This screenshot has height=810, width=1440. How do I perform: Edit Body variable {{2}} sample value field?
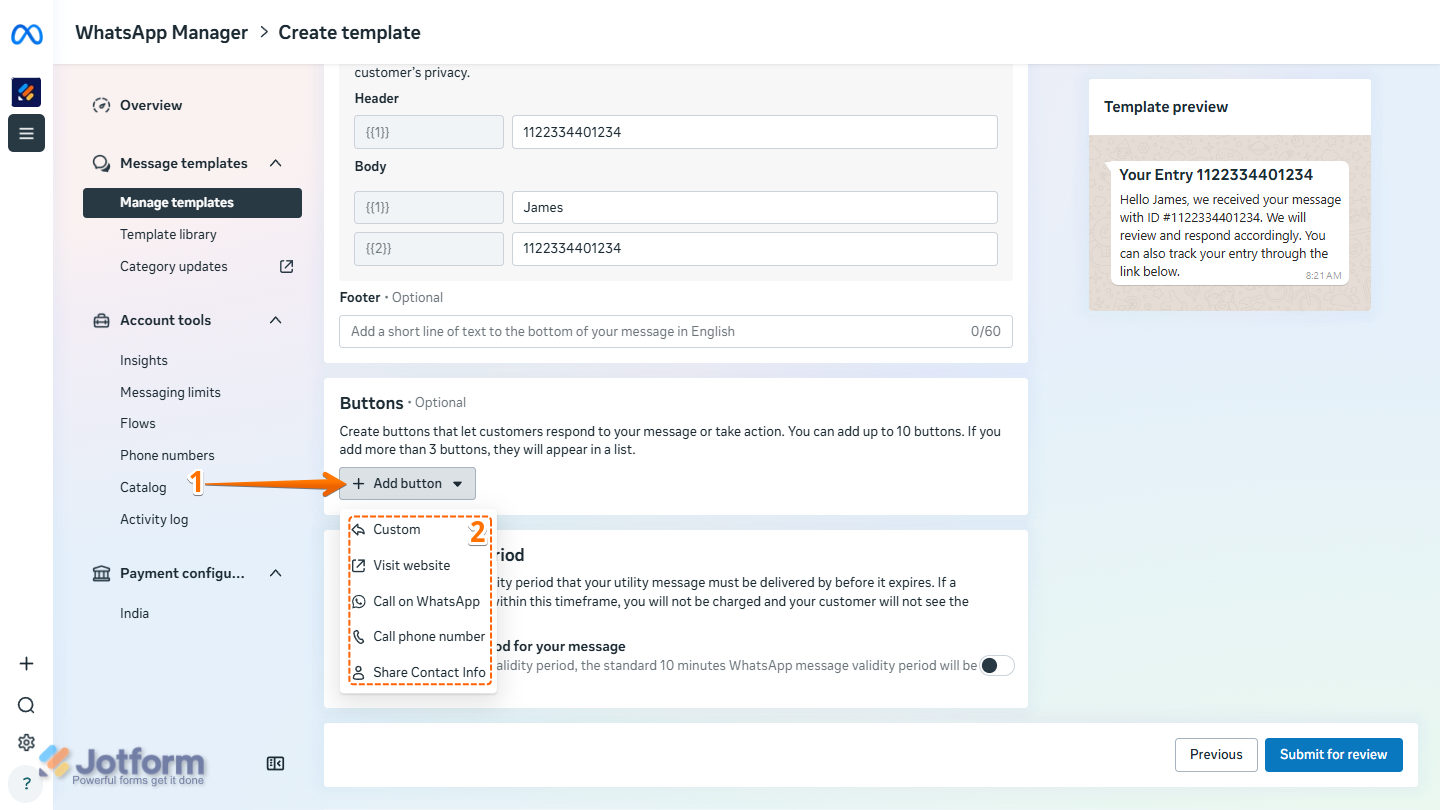point(755,249)
